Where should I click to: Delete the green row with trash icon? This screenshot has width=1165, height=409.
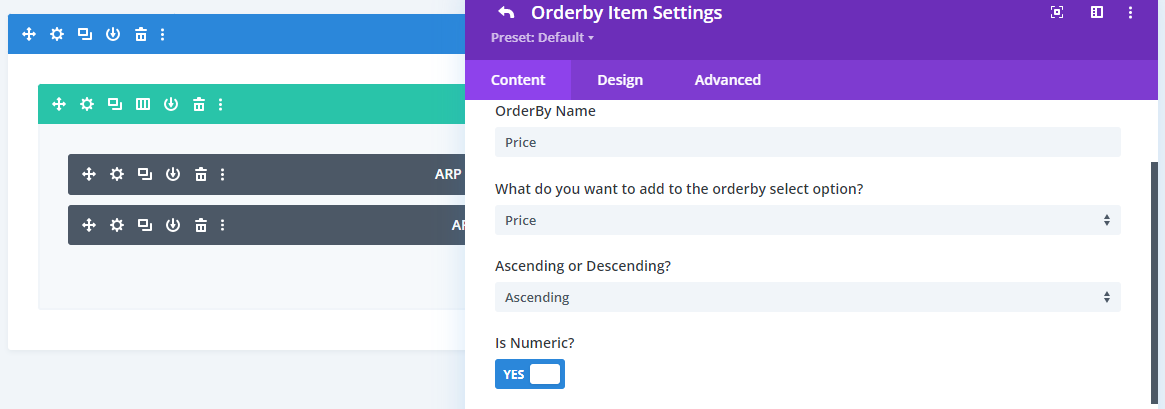click(x=199, y=104)
